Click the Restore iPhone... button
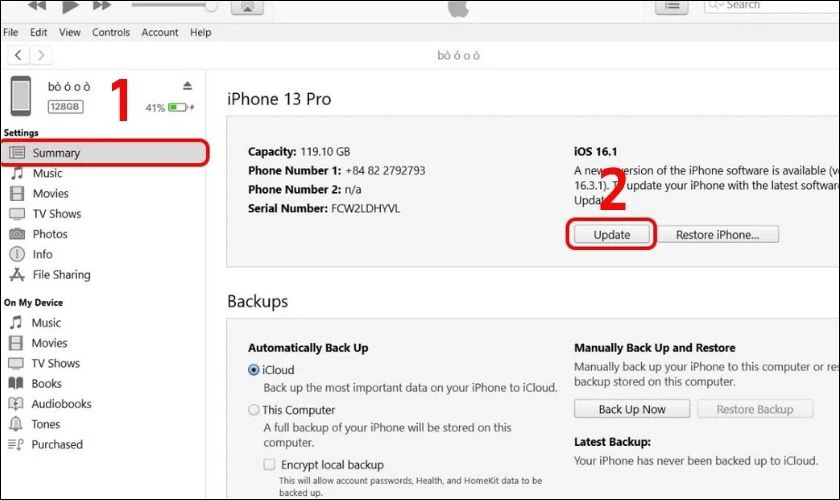Screen dimensions: 840x500 coord(718,235)
